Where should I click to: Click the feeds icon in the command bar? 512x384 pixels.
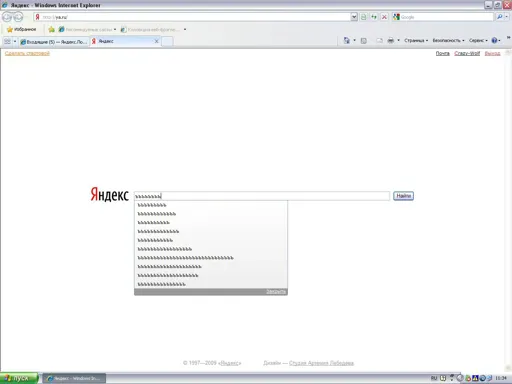(364, 40)
